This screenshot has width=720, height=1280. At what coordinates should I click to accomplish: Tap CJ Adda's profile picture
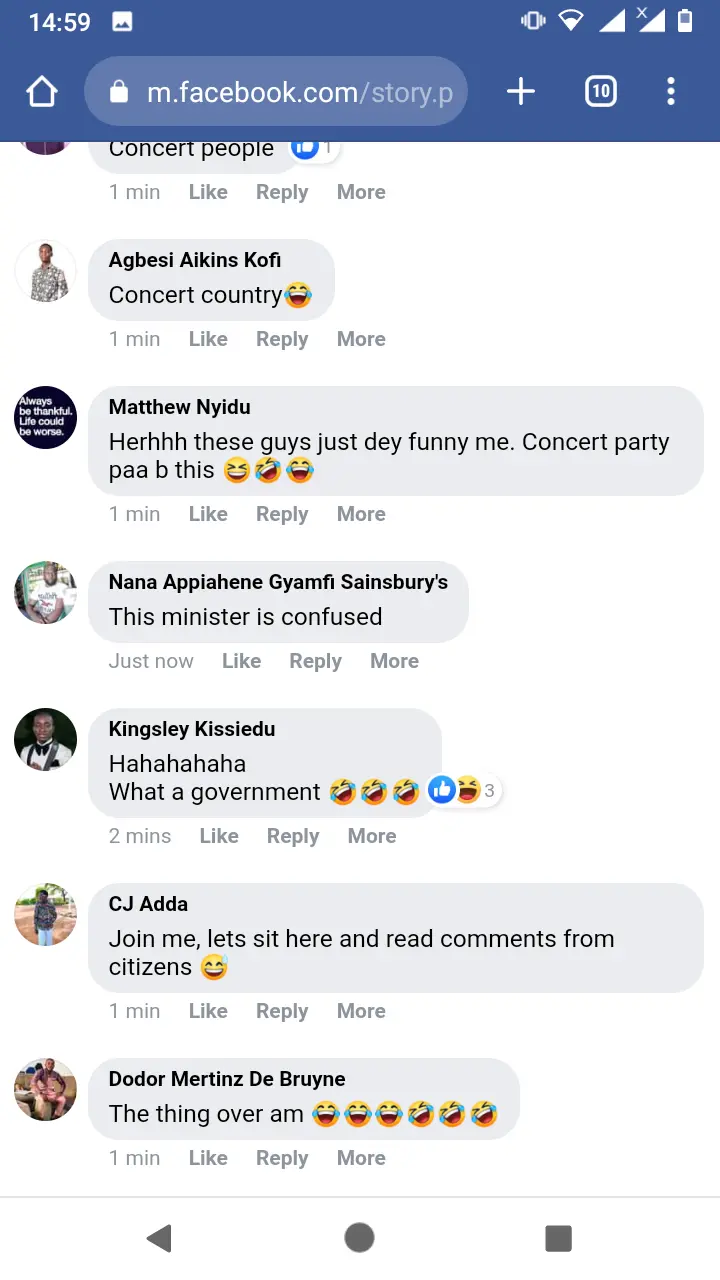click(x=46, y=914)
